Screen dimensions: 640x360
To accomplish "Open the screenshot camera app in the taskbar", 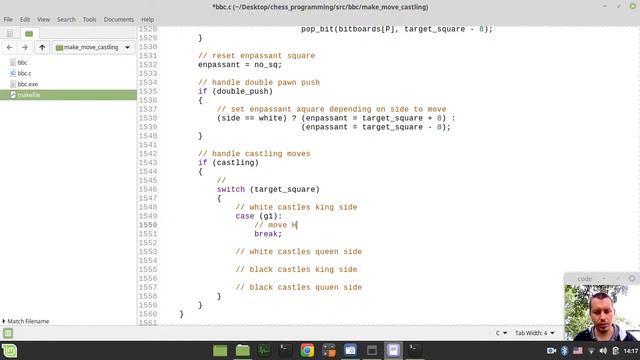I will click(350, 351).
